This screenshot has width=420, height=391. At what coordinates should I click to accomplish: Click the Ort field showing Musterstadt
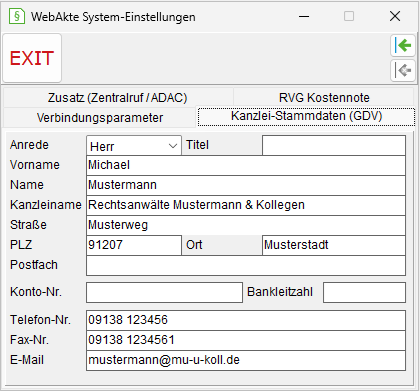point(334,245)
